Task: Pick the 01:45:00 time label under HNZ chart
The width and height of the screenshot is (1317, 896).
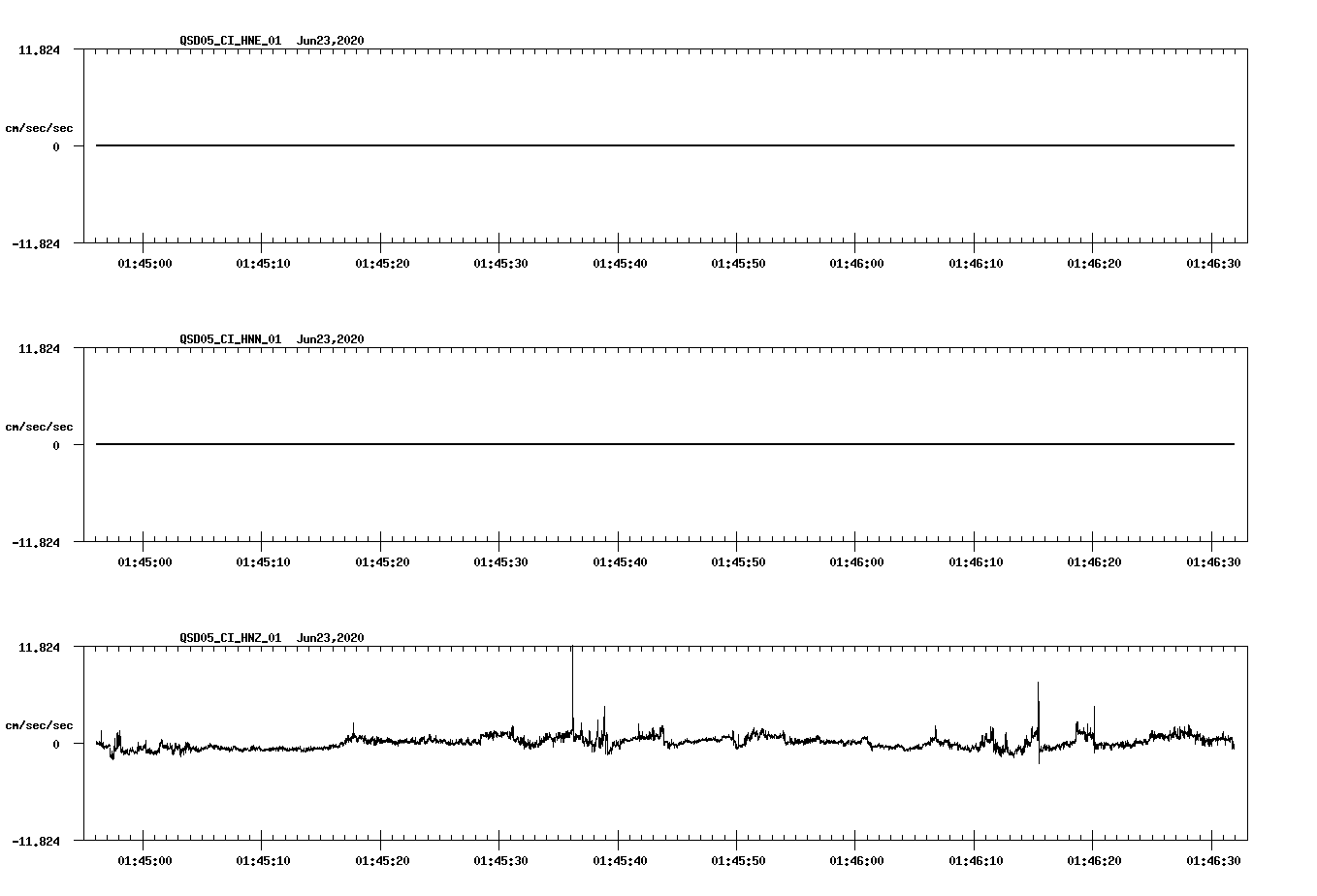Action: tap(145, 860)
